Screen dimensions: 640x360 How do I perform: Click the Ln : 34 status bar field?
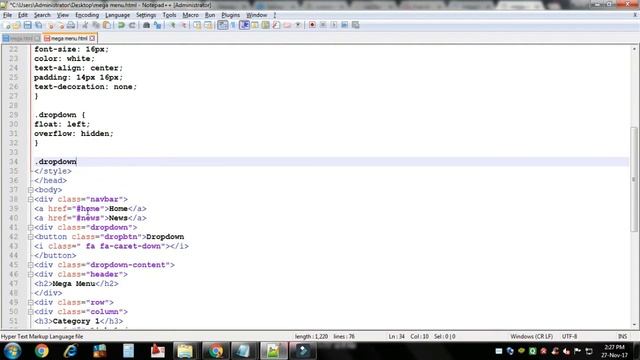pyautogui.click(x=396, y=336)
